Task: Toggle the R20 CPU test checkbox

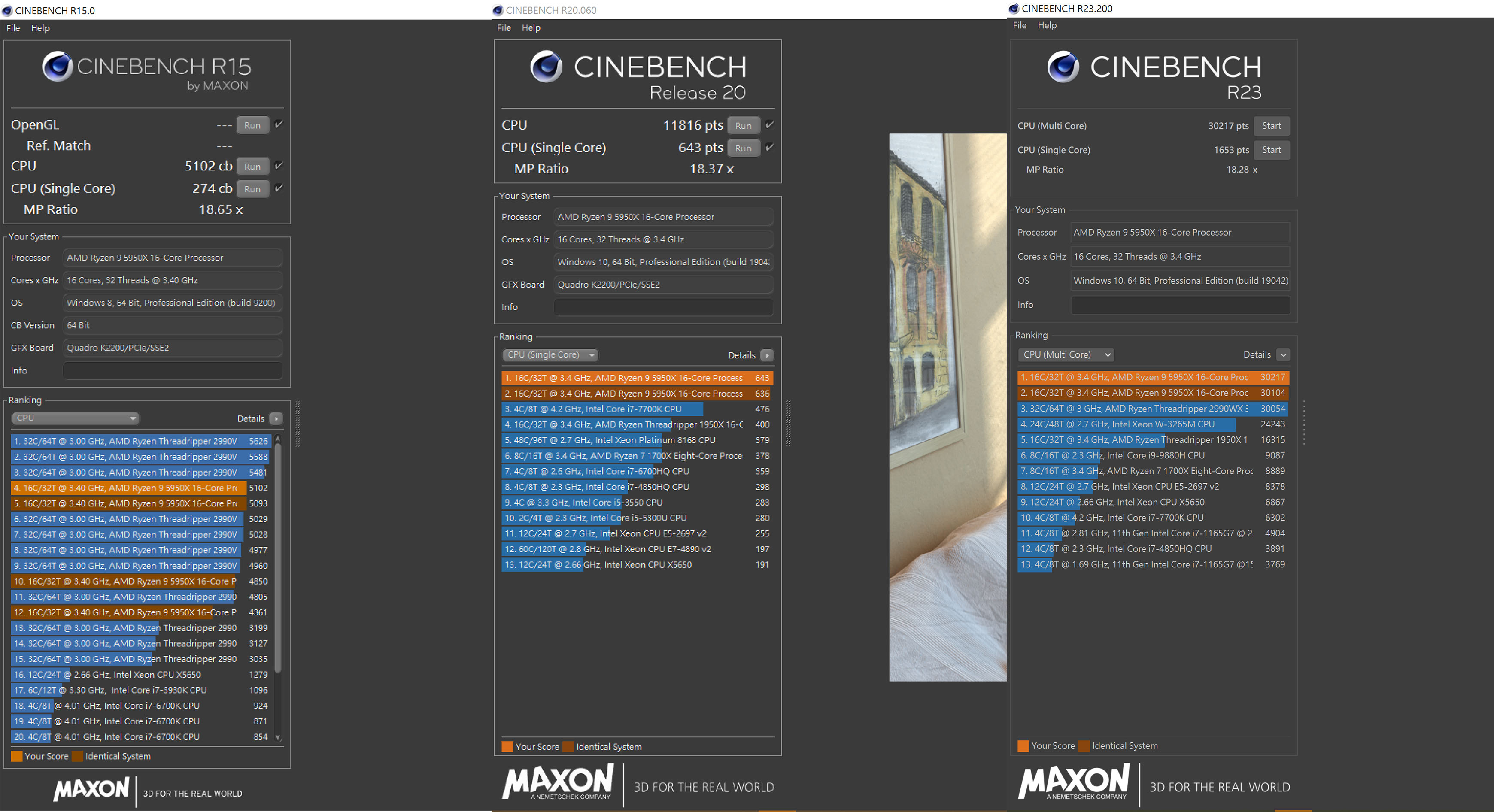Action: click(769, 124)
